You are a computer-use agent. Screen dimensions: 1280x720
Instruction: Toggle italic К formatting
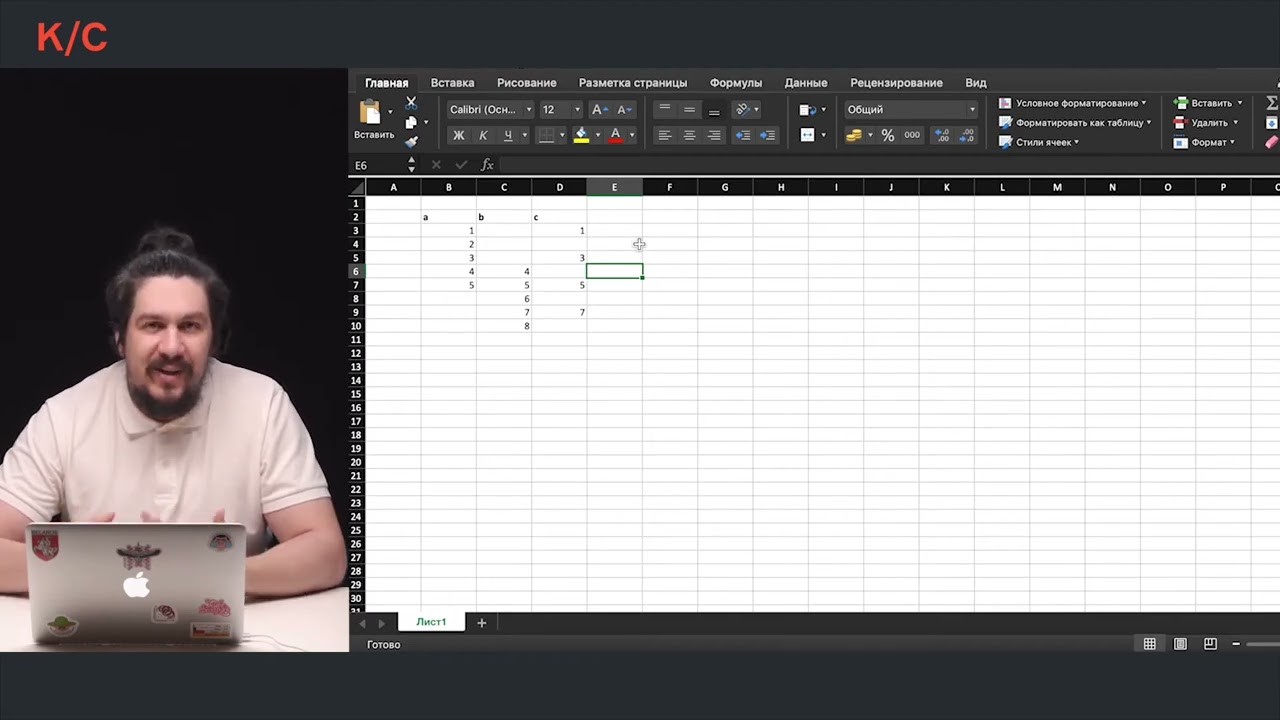[484, 135]
